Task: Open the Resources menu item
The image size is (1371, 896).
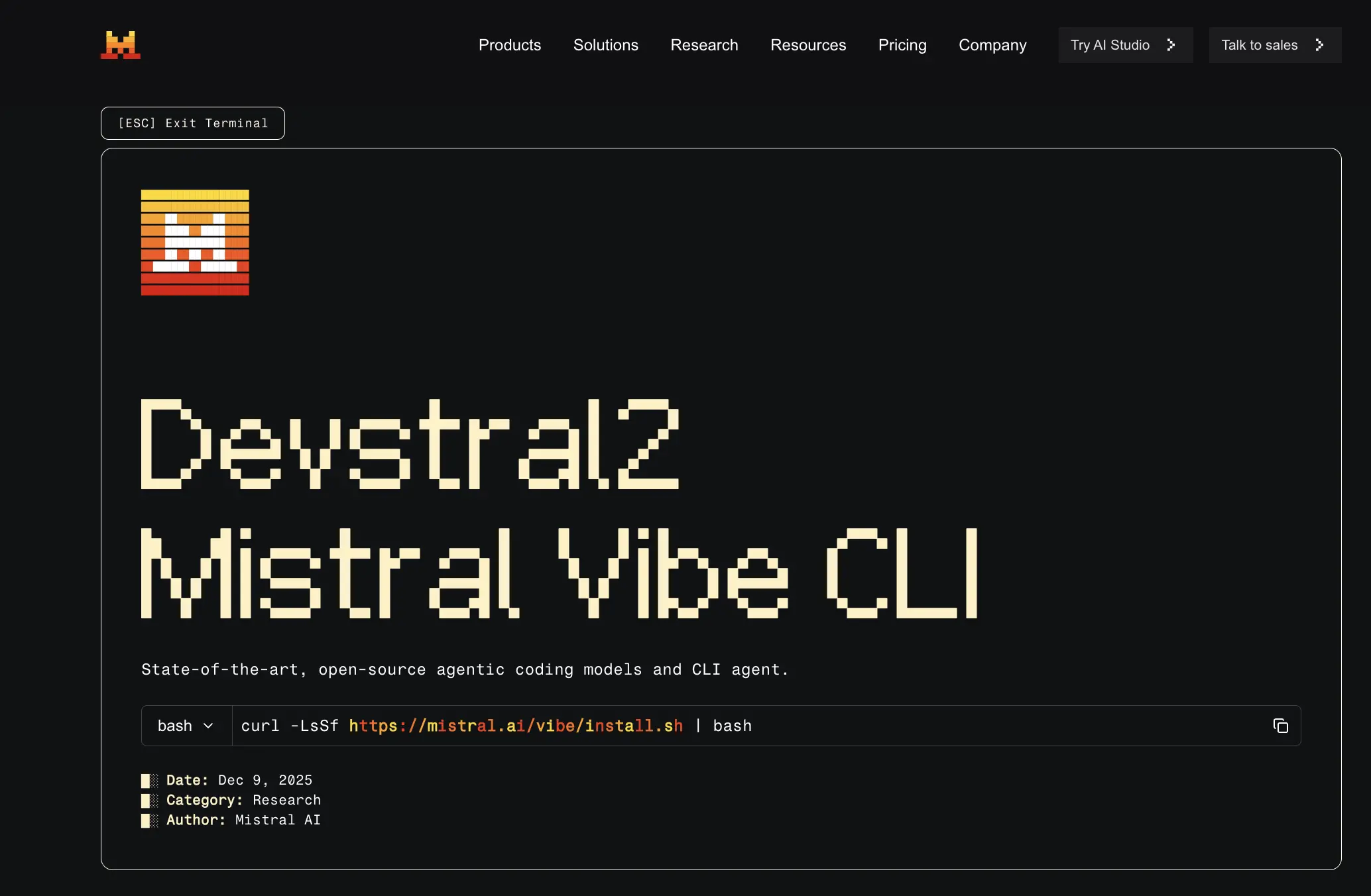Action: point(807,44)
